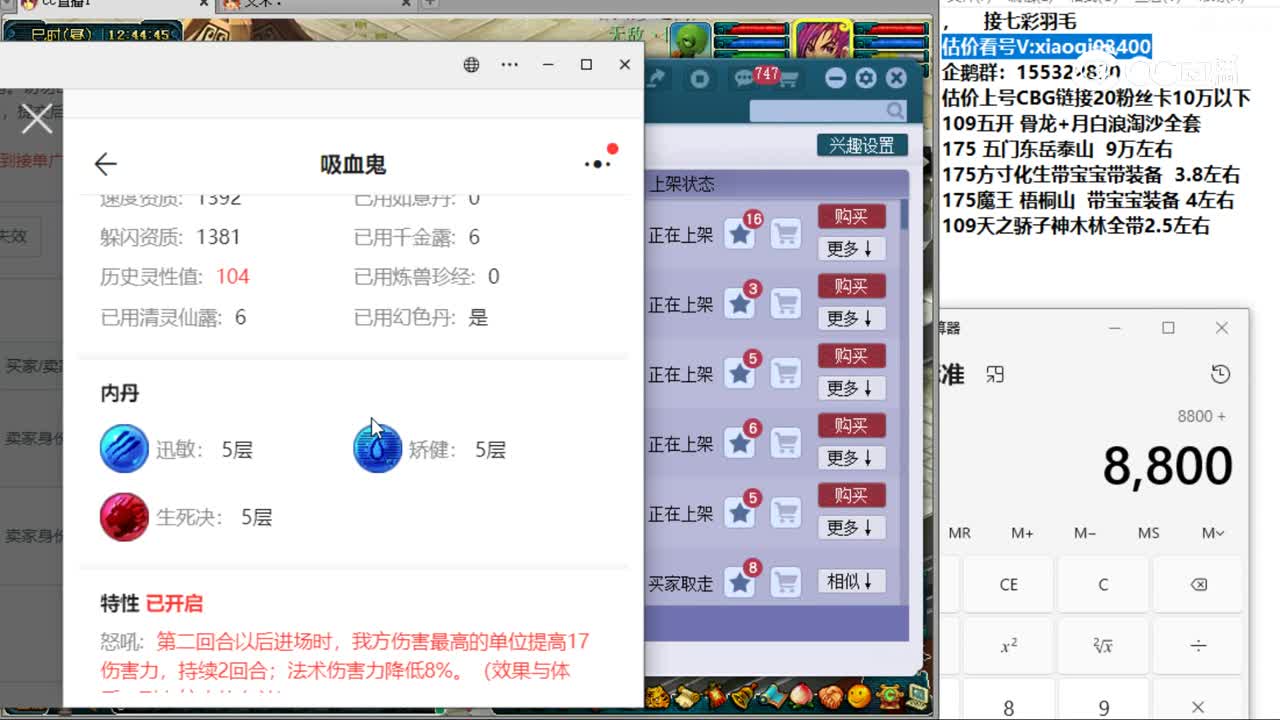Image resolution: width=1280 pixels, height=720 pixels.
Task: Click the calculator divide key
Action: [x=1198, y=646]
